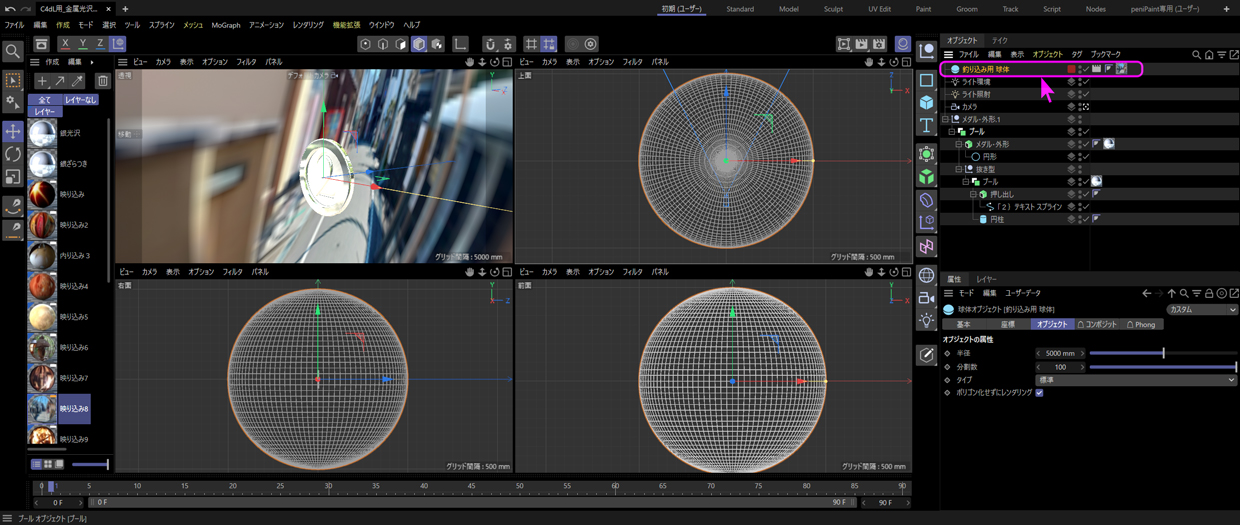Uncheck ポリゴン化せずにレンダリング checkbox

pos(1039,393)
